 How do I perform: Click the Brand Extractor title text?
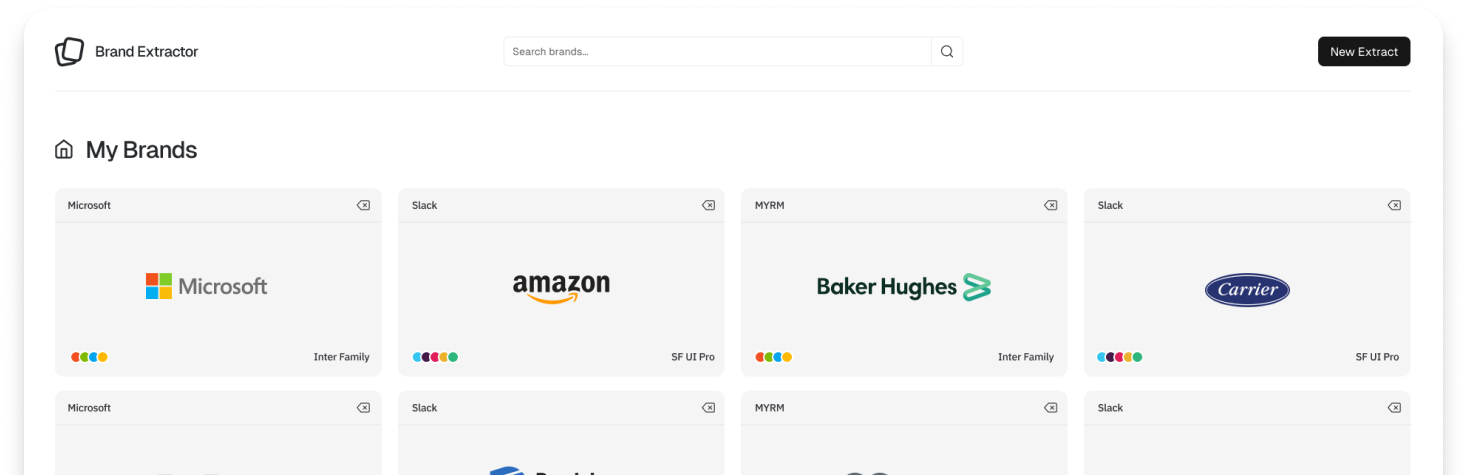[147, 52]
